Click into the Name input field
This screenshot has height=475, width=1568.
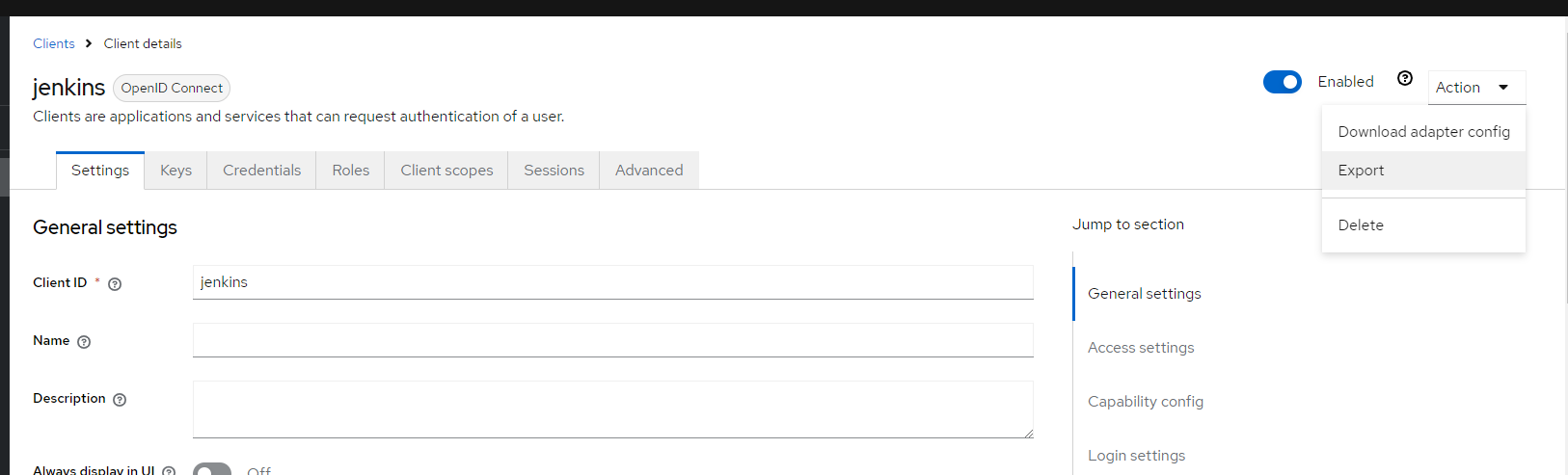(x=612, y=340)
